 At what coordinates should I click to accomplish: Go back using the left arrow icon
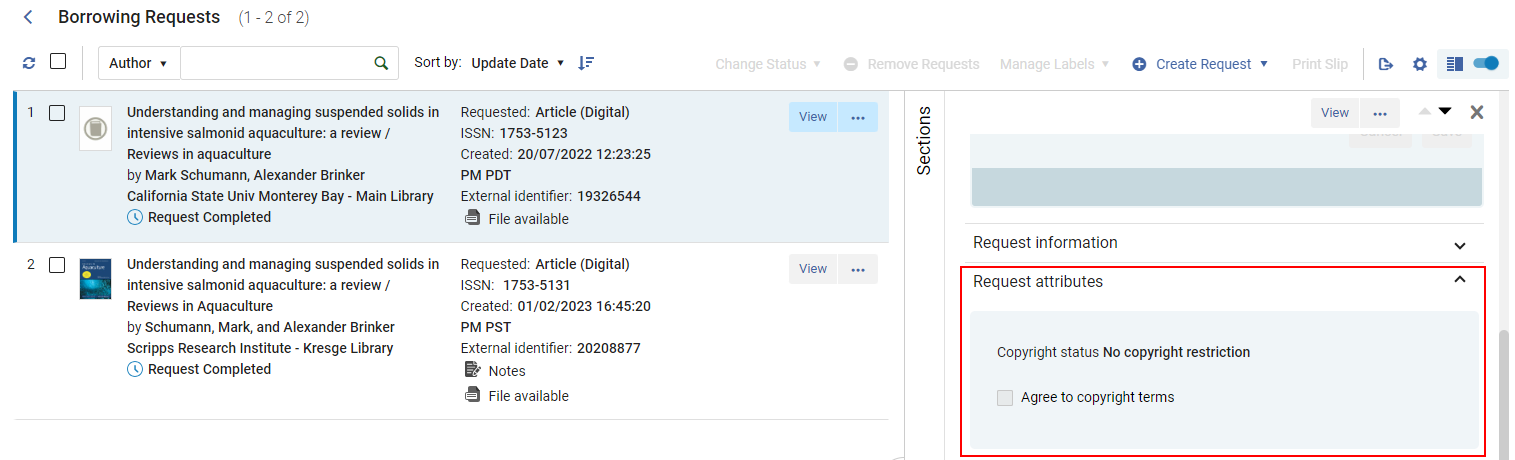pyautogui.click(x=28, y=17)
